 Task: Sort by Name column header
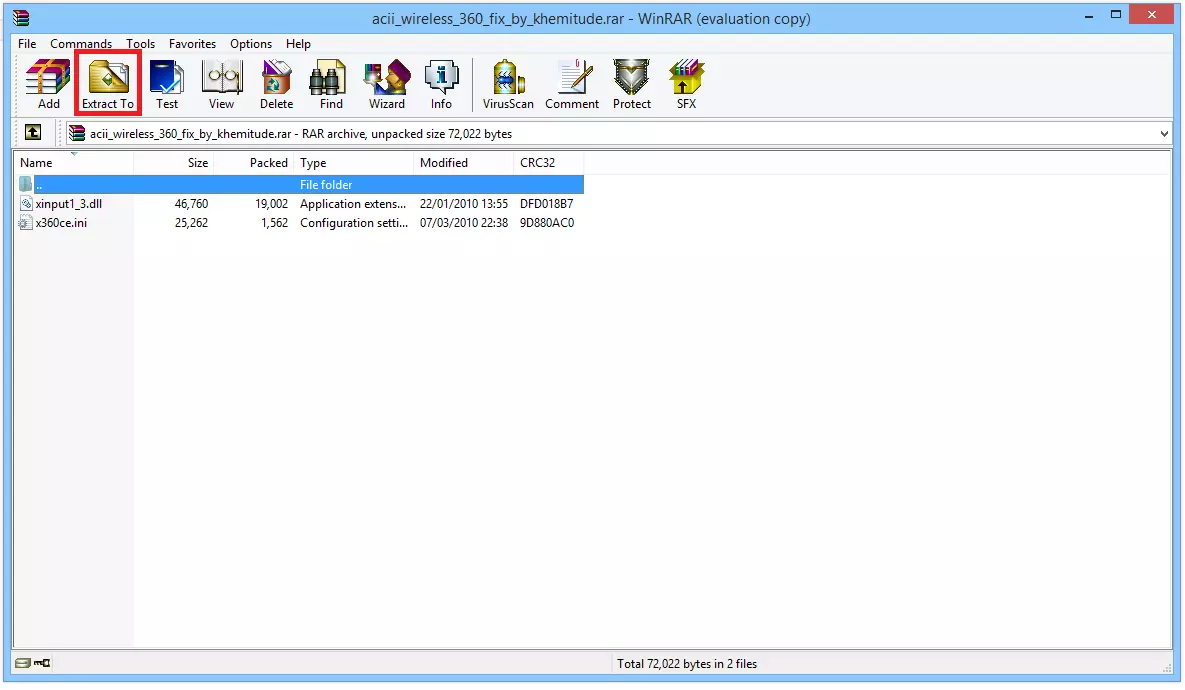click(x=73, y=162)
